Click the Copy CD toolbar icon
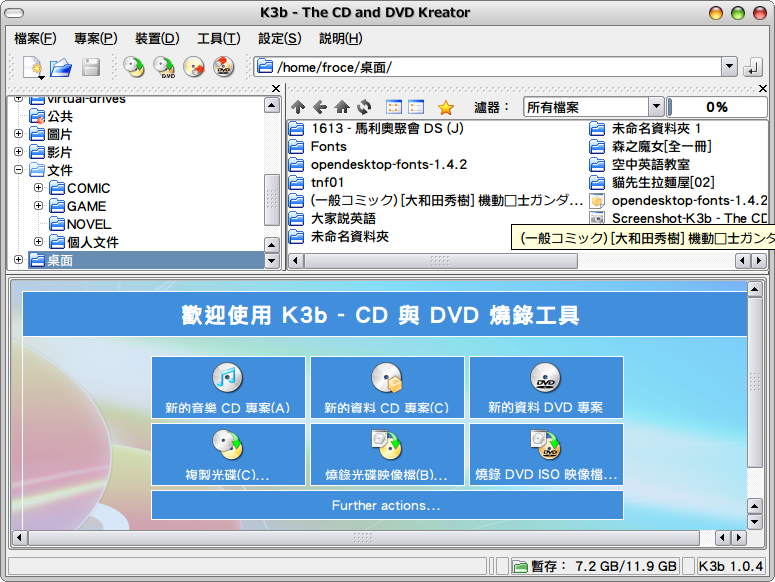Image resolution: width=775 pixels, height=582 pixels. point(134,67)
